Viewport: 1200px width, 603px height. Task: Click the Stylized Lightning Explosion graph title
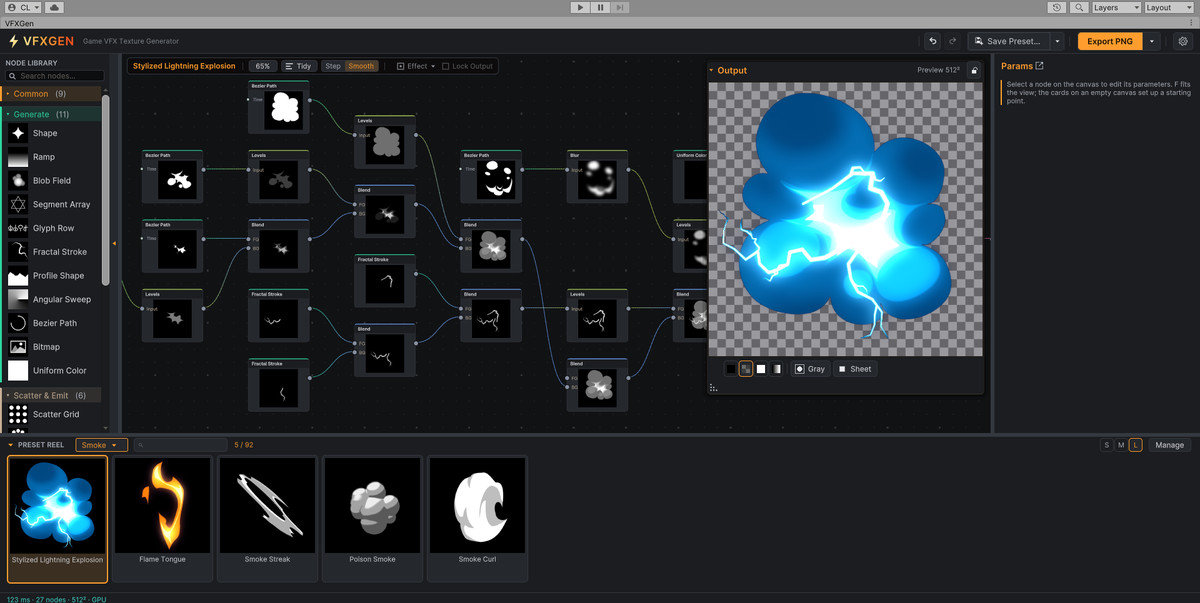click(x=184, y=66)
